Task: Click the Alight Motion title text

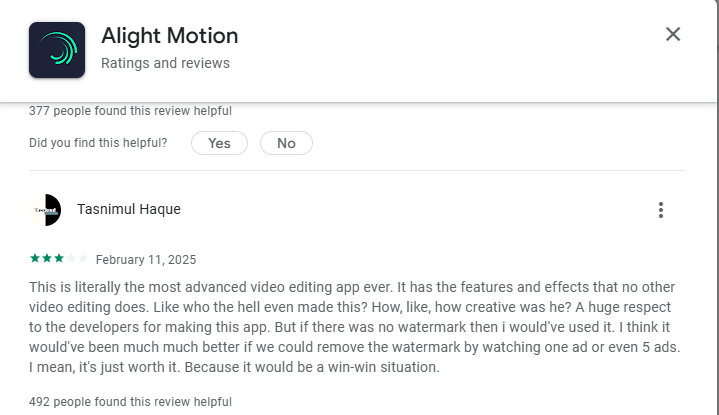Action: (x=169, y=36)
